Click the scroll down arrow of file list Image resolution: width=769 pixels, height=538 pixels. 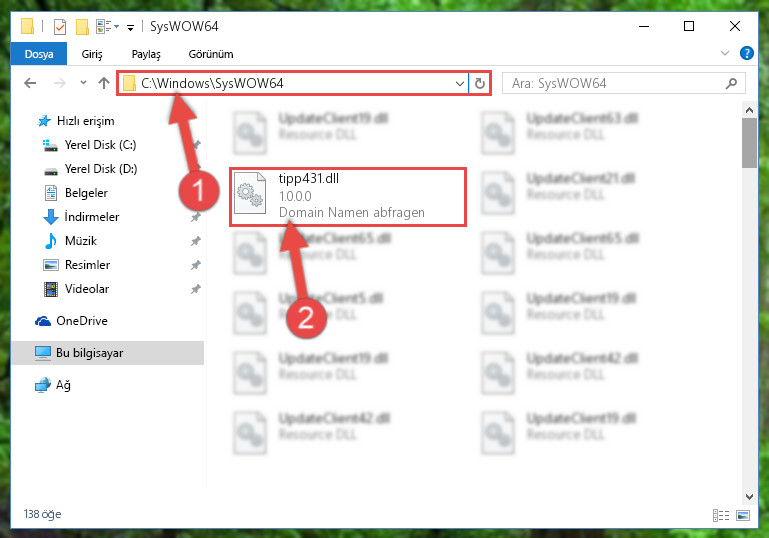749,496
